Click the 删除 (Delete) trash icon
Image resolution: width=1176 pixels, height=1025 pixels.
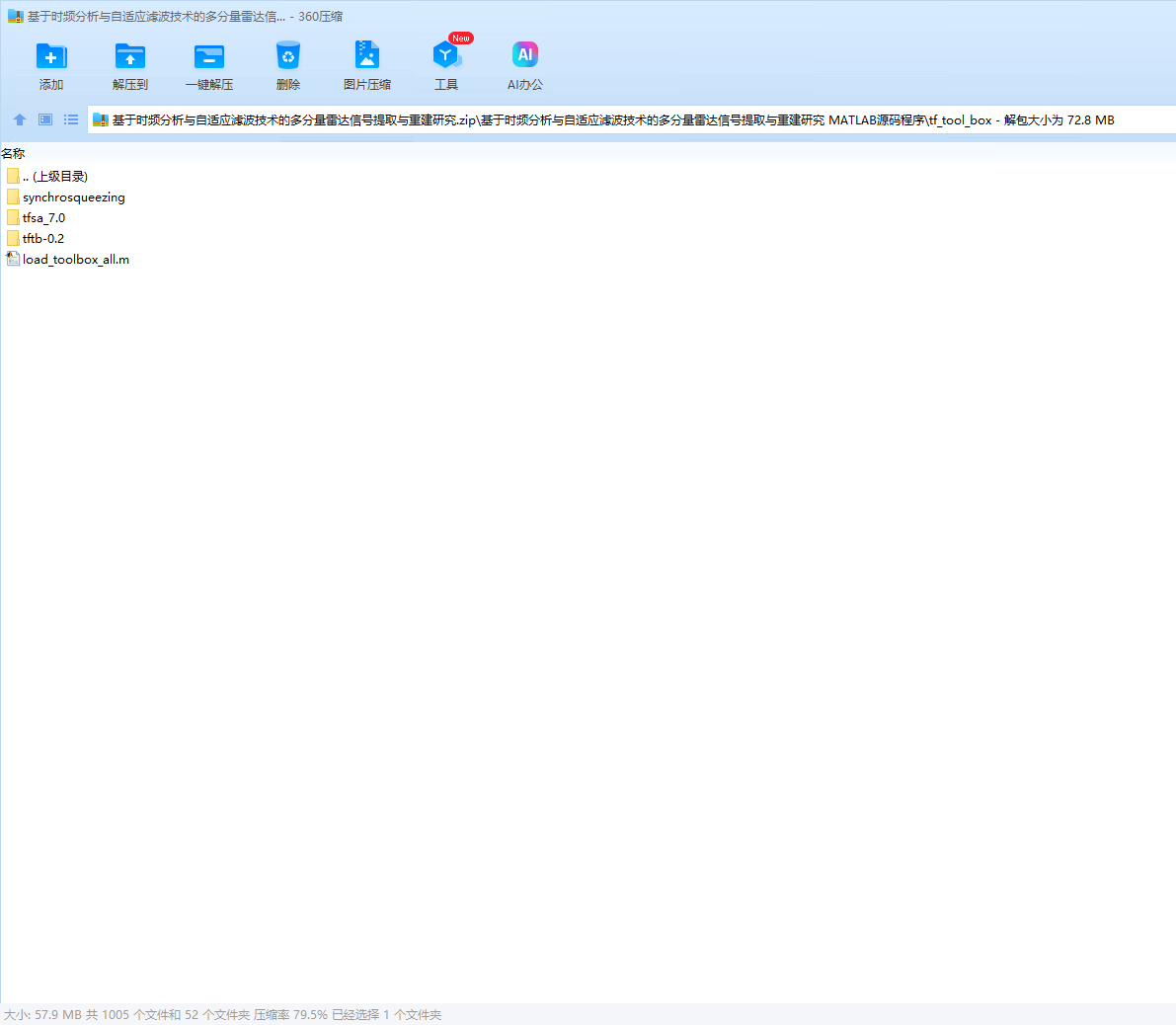click(x=288, y=55)
